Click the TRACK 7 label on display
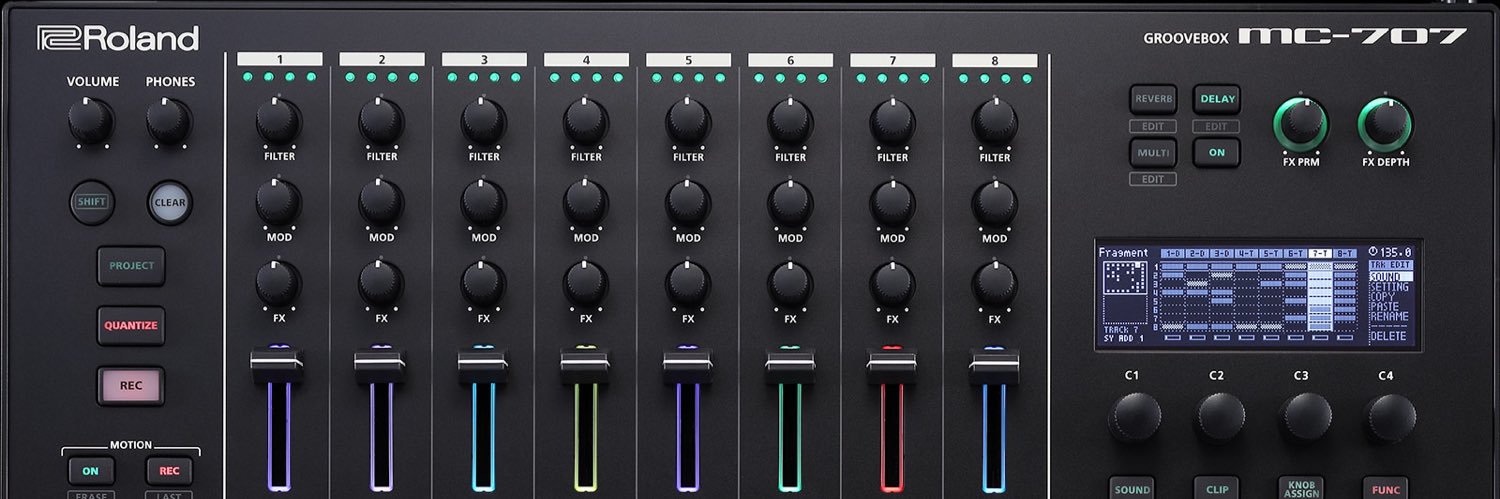 (x=1120, y=328)
